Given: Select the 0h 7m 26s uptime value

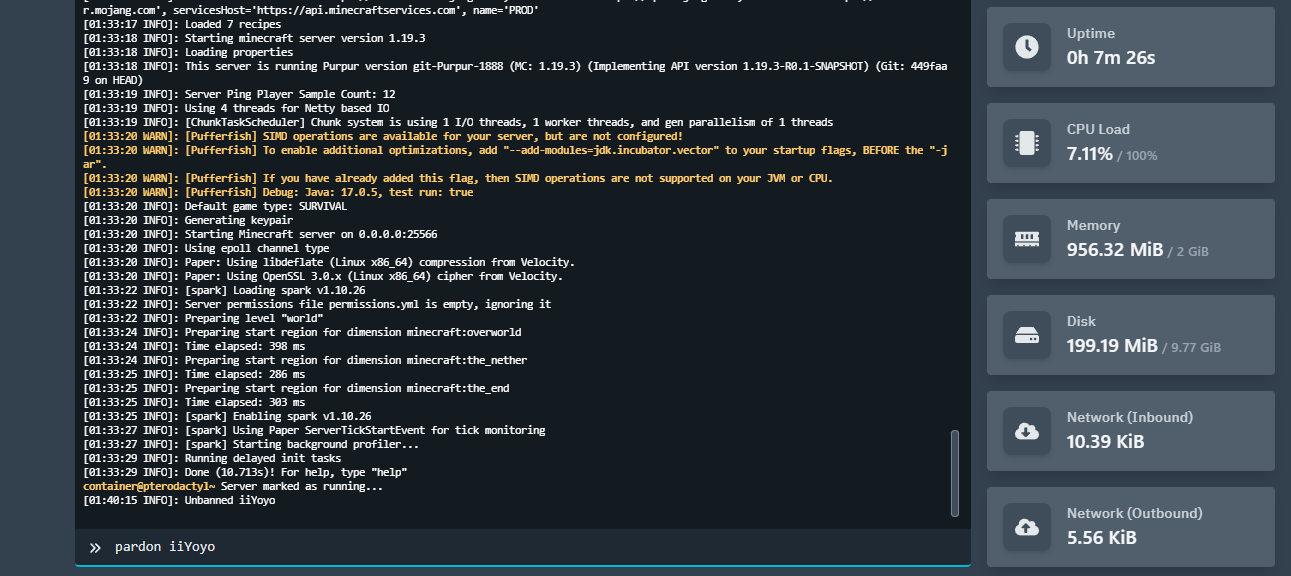Looking at the screenshot, I should point(1110,58).
